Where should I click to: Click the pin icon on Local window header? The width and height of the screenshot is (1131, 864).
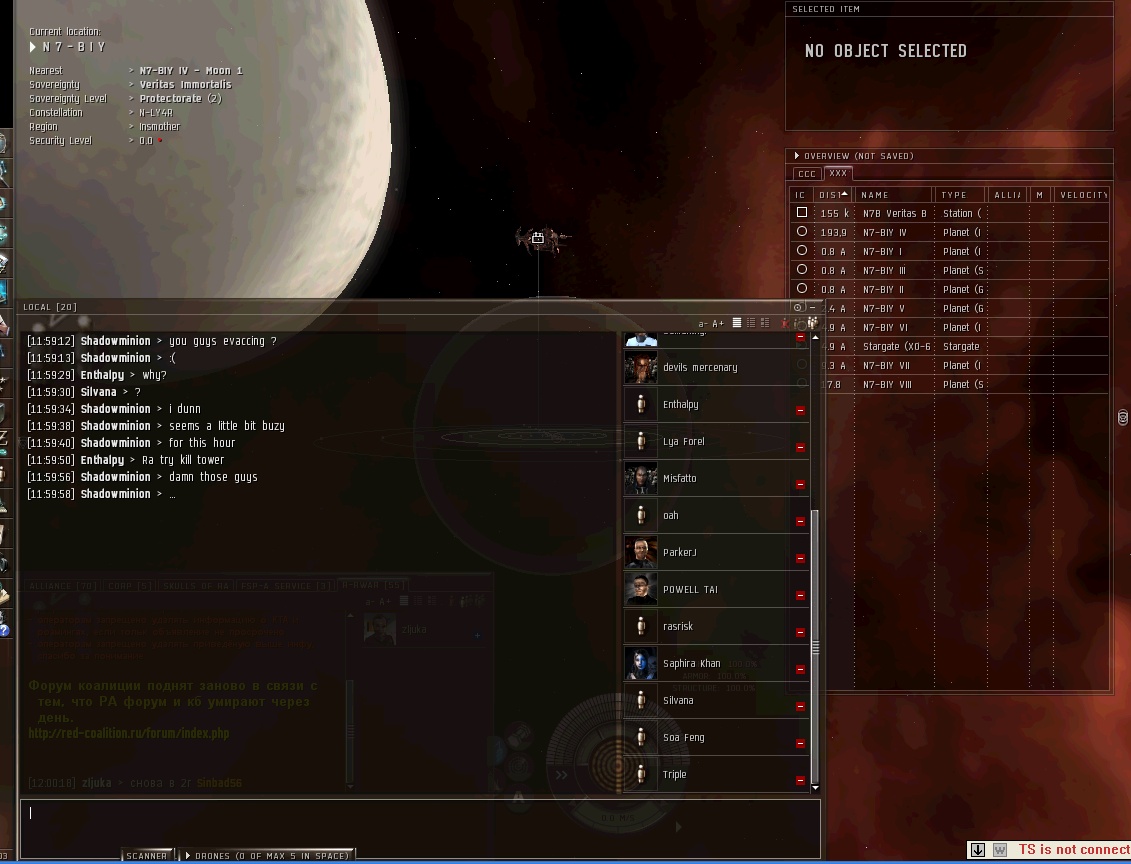(798, 307)
